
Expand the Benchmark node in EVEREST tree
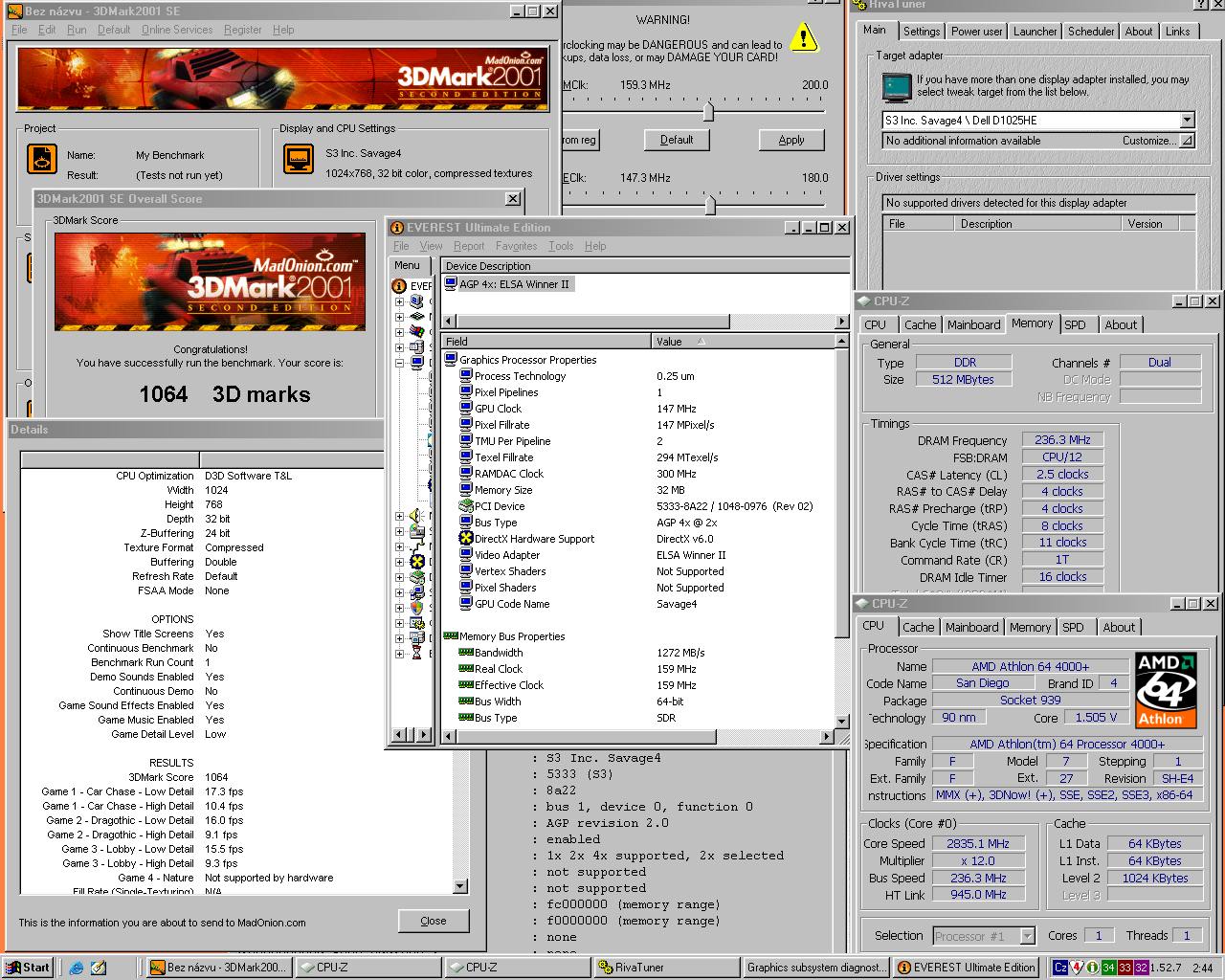coord(399,654)
